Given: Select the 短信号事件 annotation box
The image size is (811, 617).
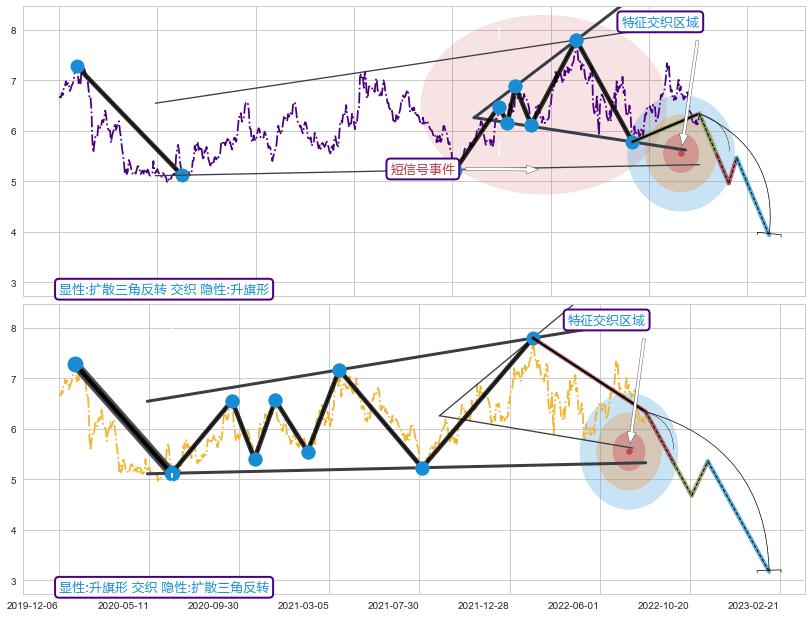Looking at the screenshot, I should tap(422, 170).
